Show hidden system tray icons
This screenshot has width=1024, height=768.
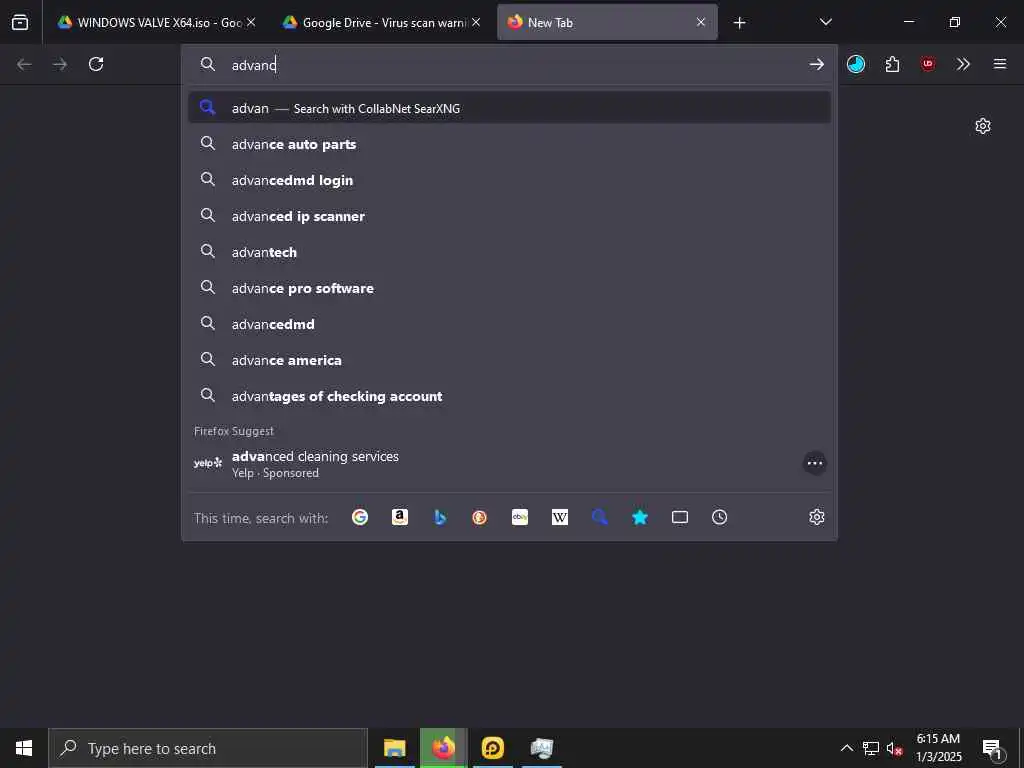[846, 748]
